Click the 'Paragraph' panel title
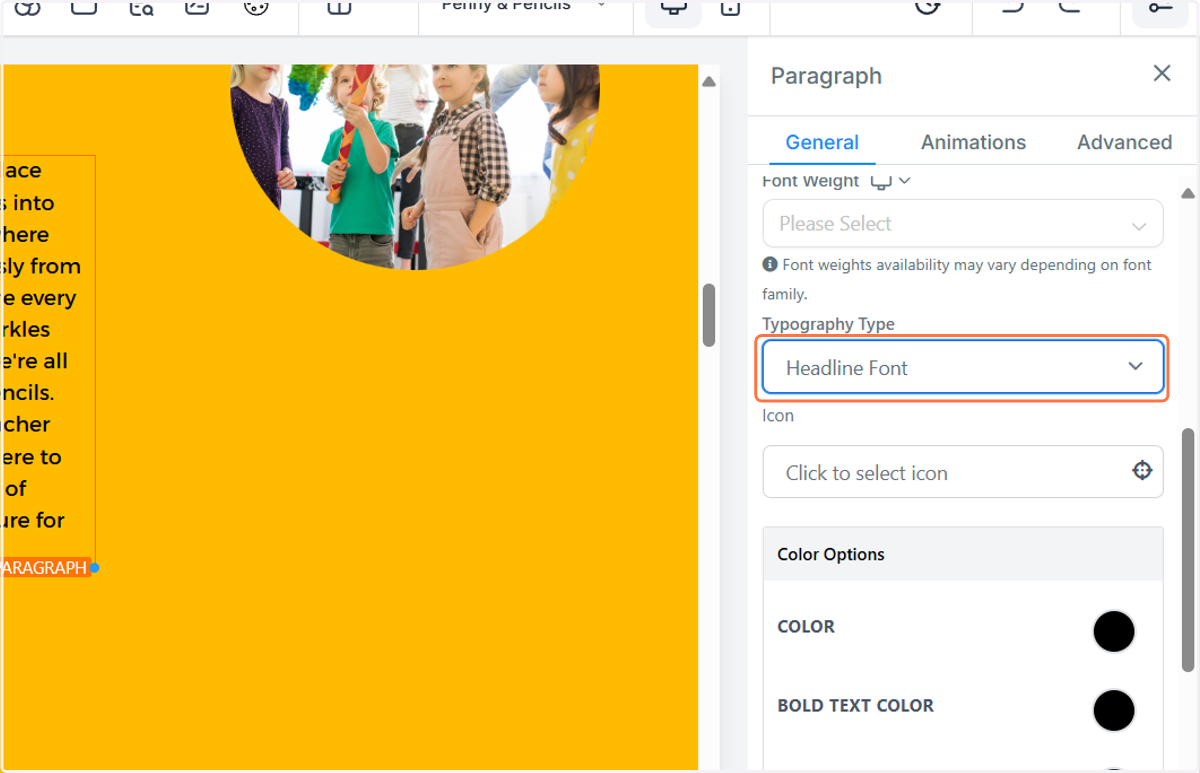 (826, 76)
